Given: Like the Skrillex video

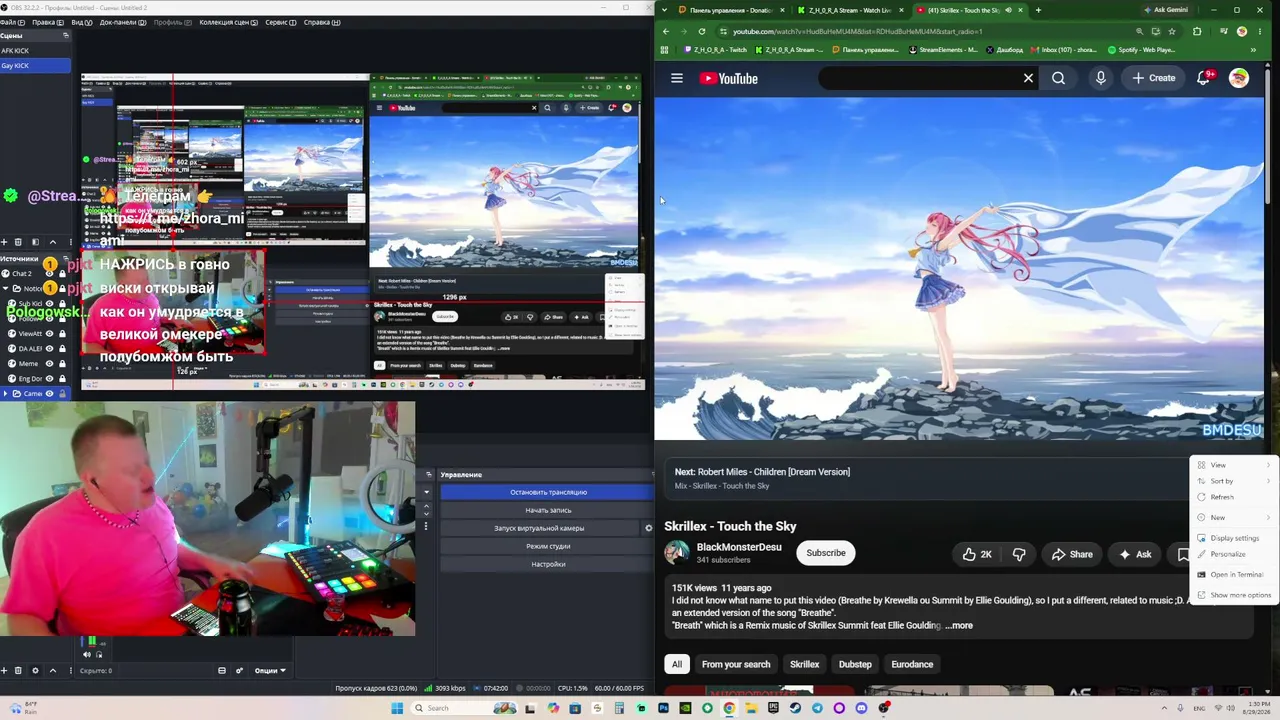Looking at the screenshot, I should (977, 554).
